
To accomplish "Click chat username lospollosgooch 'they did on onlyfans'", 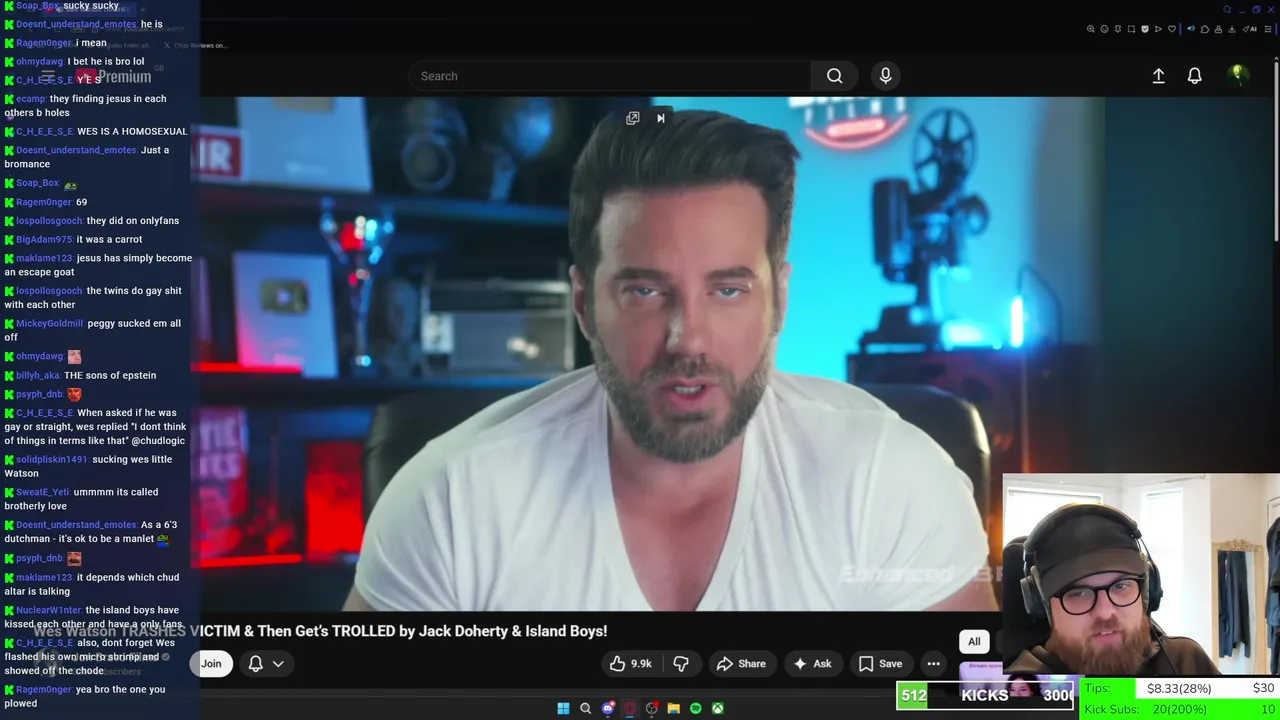I will click(49, 221).
